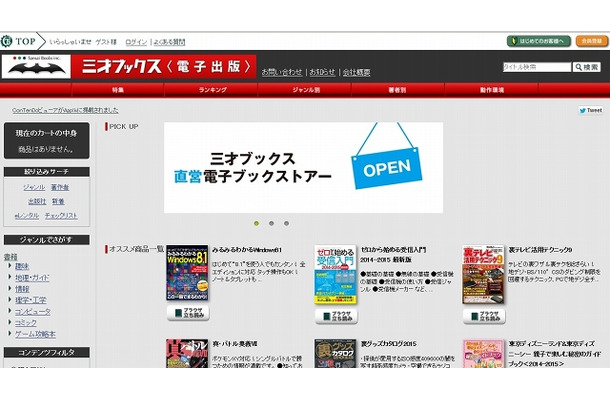Expand the 趣味 genre arrow

pos(10,266)
